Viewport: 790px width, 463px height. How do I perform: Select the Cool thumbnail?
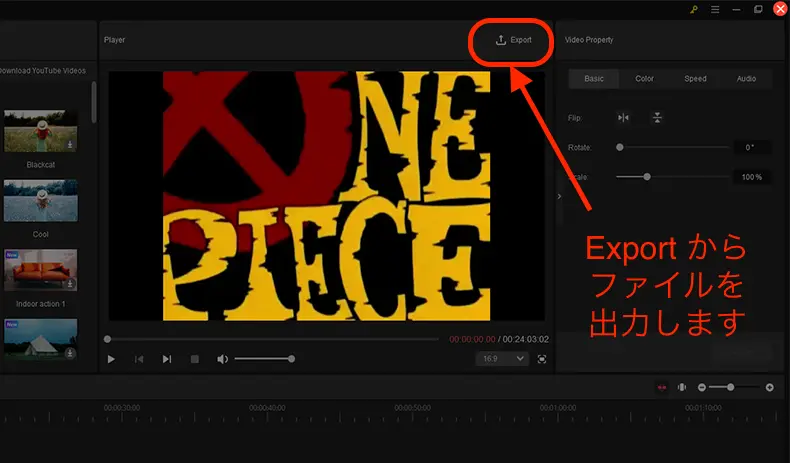coord(41,201)
